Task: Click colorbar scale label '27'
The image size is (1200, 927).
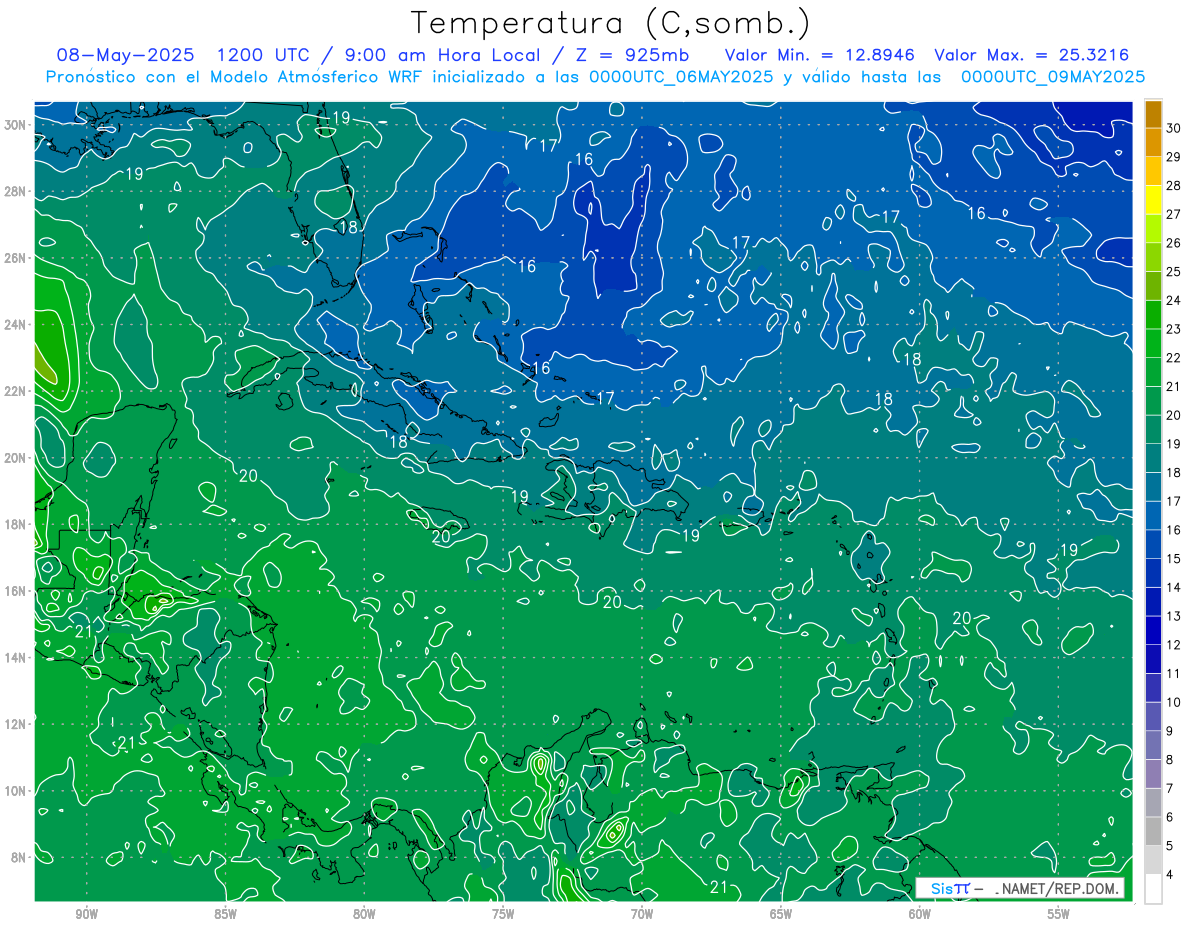Action: (x=1173, y=214)
